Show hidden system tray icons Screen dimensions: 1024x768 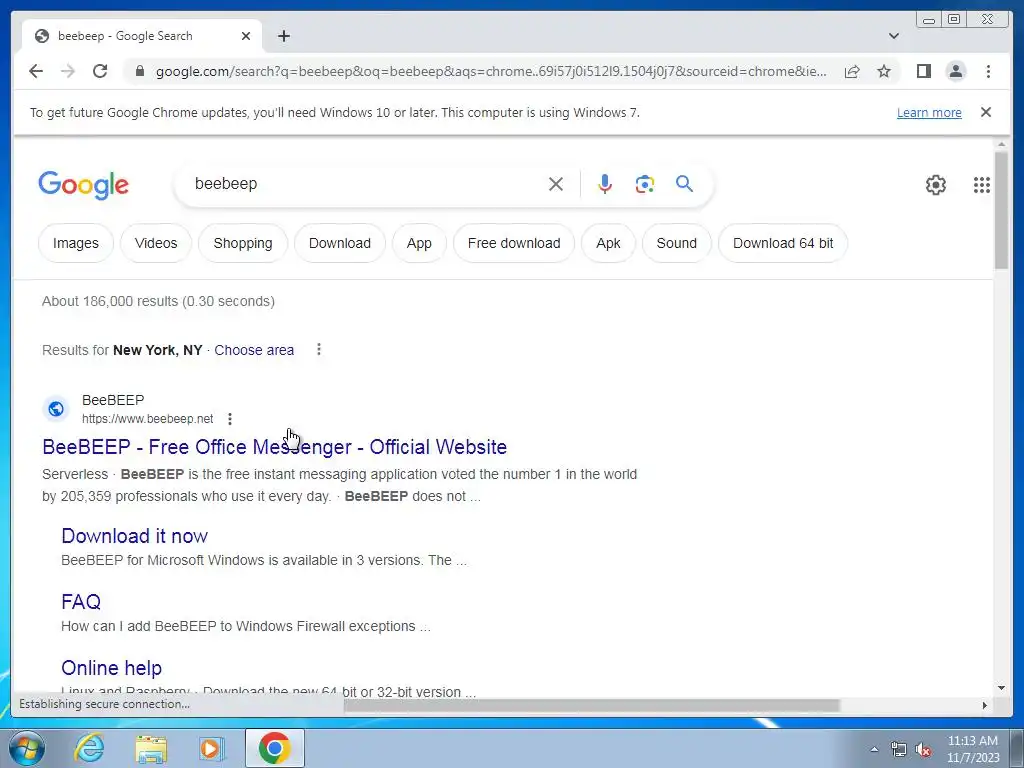(874, 750)
